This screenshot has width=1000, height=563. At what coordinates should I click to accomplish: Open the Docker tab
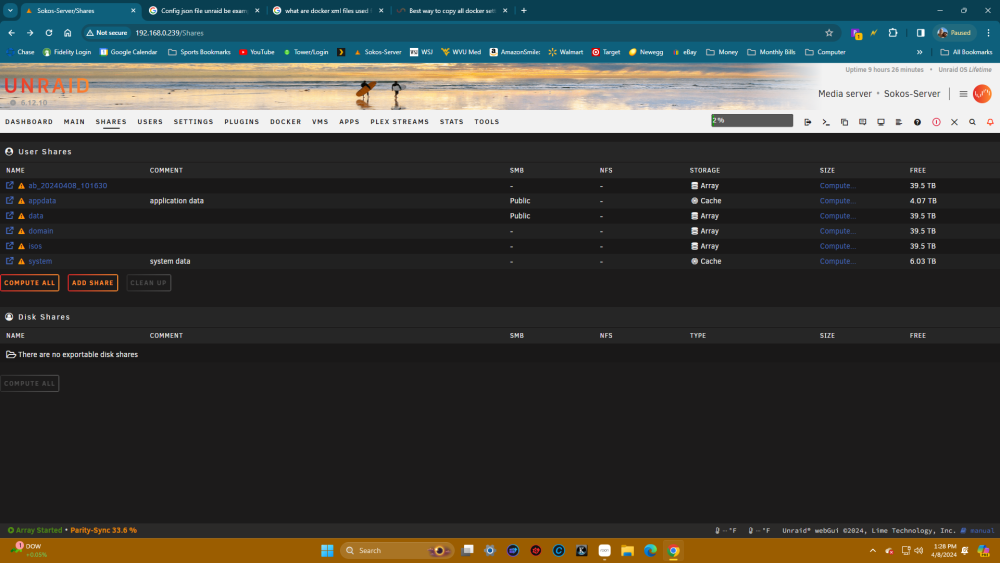click(x=285, y=122)
